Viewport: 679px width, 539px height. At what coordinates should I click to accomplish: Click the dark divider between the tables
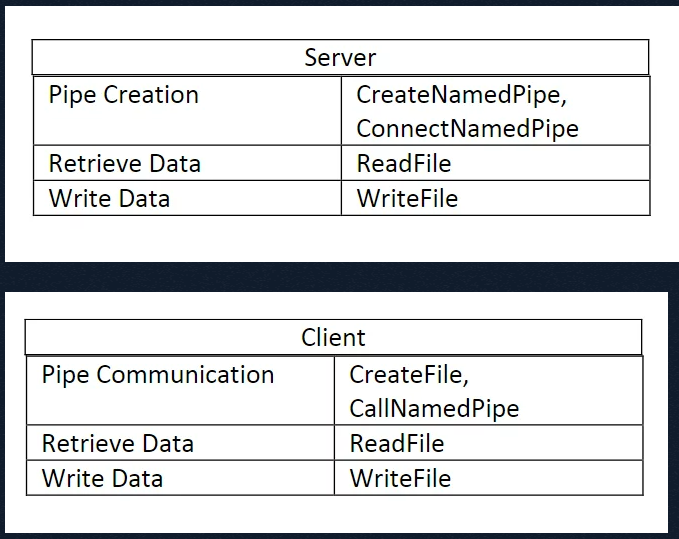tap(340, 277)
